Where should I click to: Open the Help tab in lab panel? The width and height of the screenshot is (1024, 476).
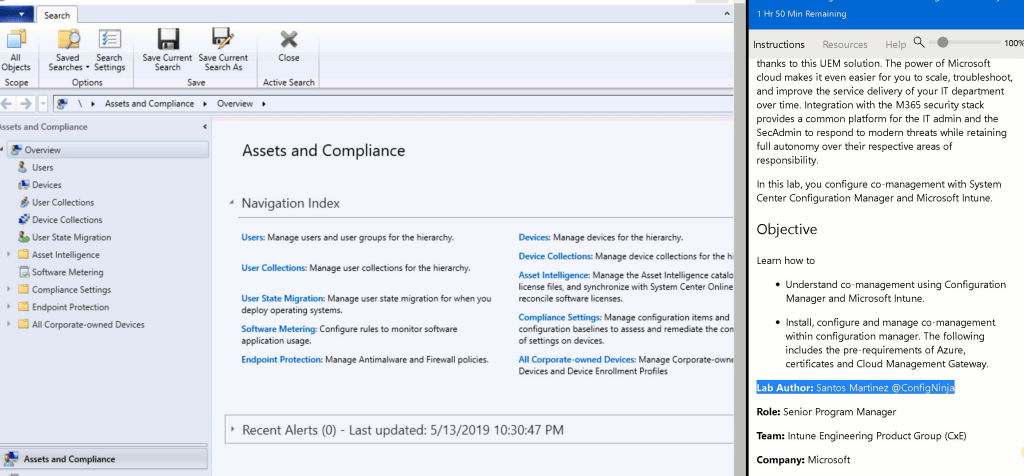point(895,44)
